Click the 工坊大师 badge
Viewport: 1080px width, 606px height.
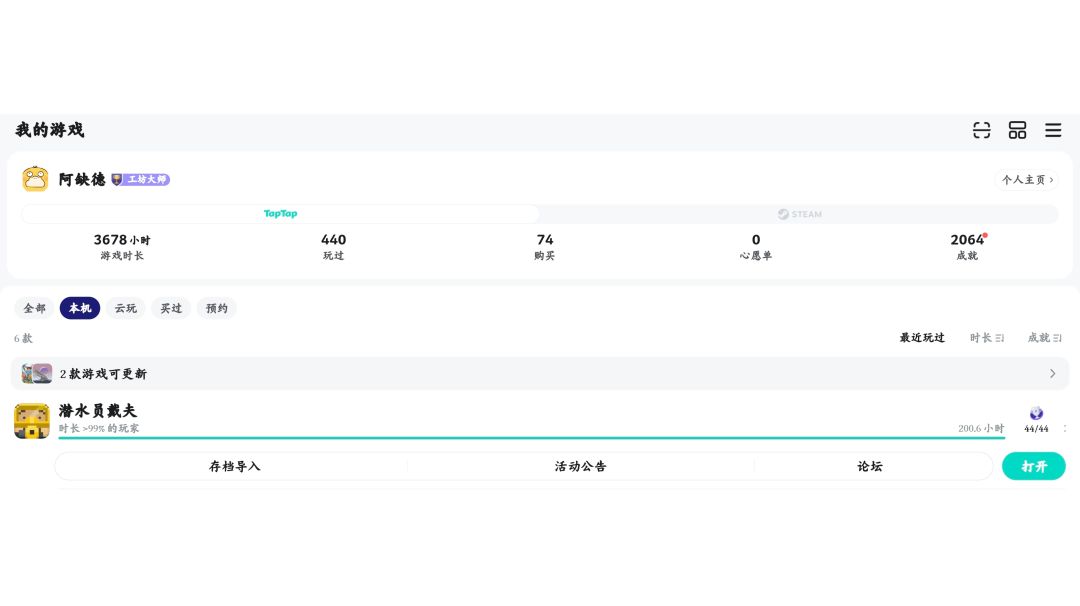pos(141,180)
